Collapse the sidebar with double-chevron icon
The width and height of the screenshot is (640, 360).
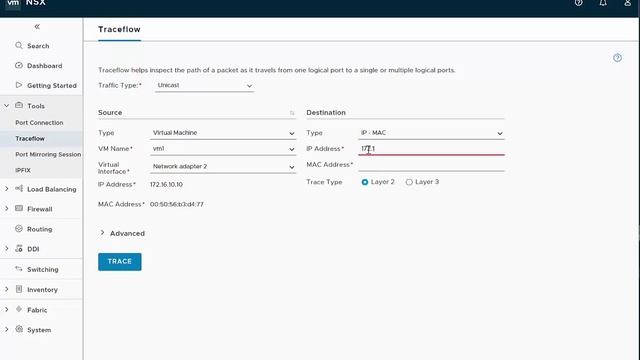(x=37, y=27)
